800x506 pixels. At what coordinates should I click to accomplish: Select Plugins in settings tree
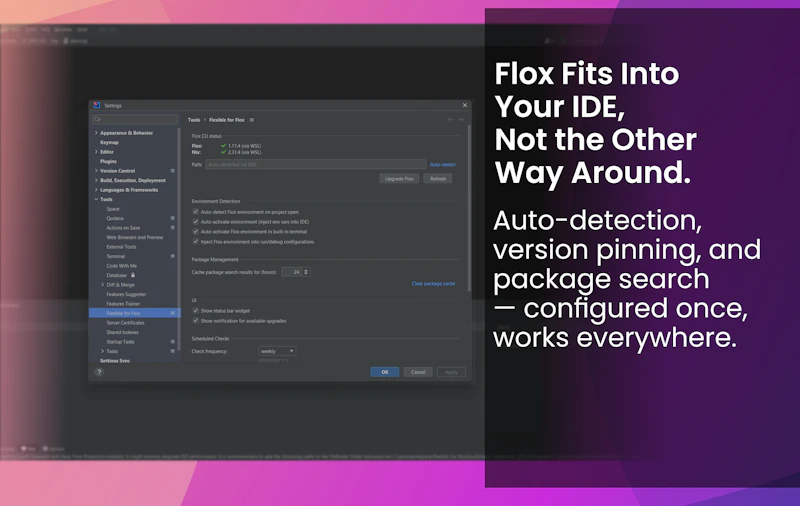click(108, 161)
